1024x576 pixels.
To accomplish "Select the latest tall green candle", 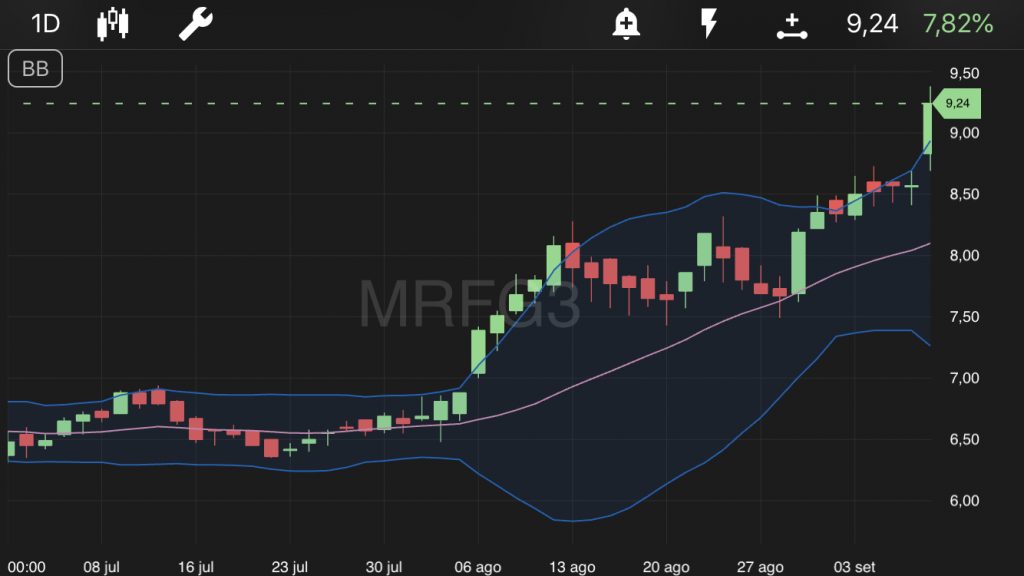I will click(x=927, y=129).
